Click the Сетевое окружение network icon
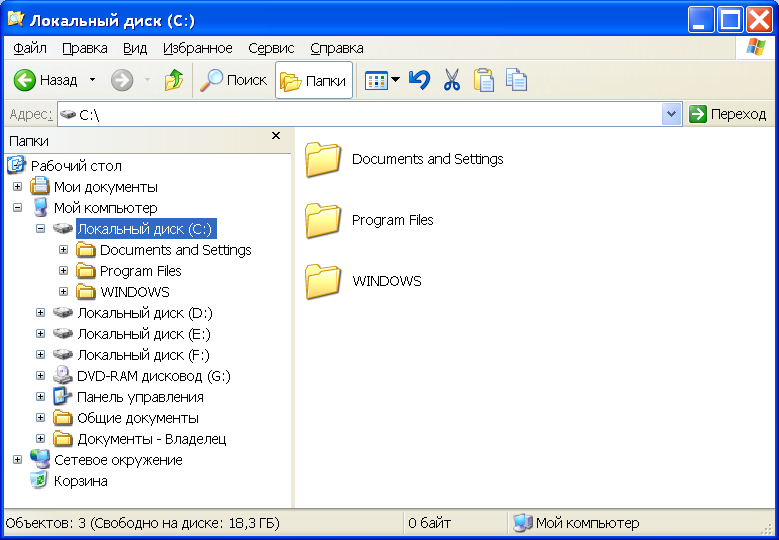 point(40,459)
